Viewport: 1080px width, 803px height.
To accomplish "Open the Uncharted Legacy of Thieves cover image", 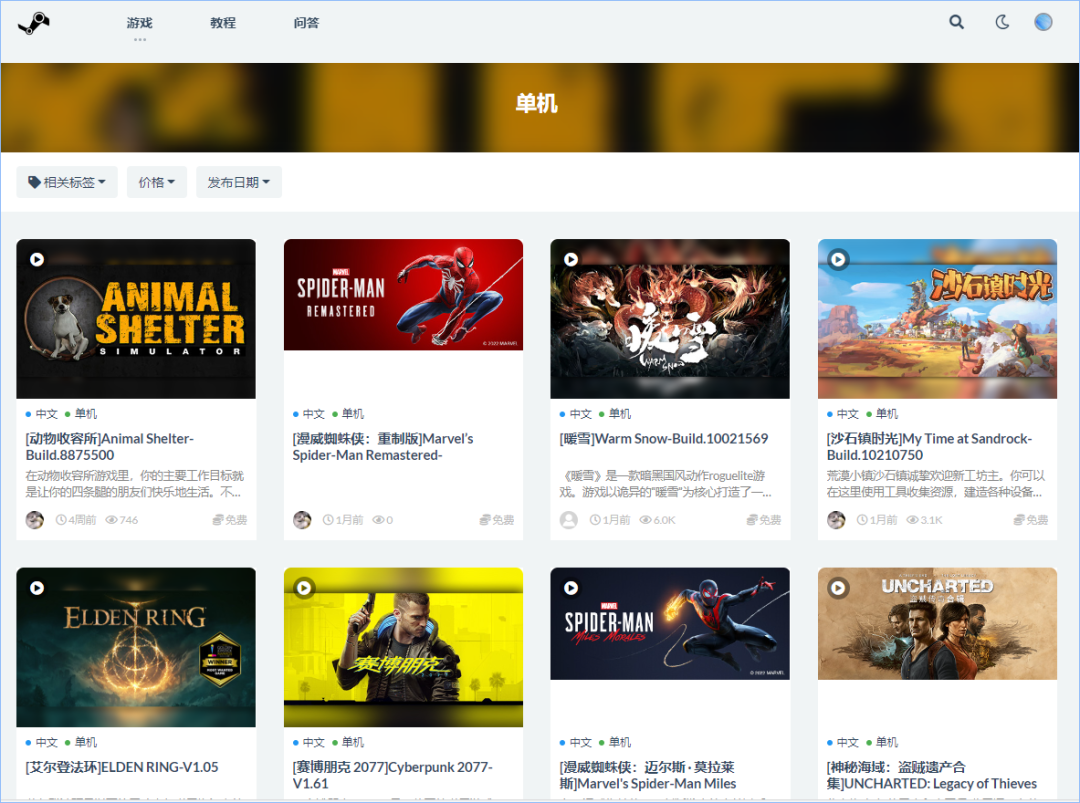I will click(x=937, y=623).
